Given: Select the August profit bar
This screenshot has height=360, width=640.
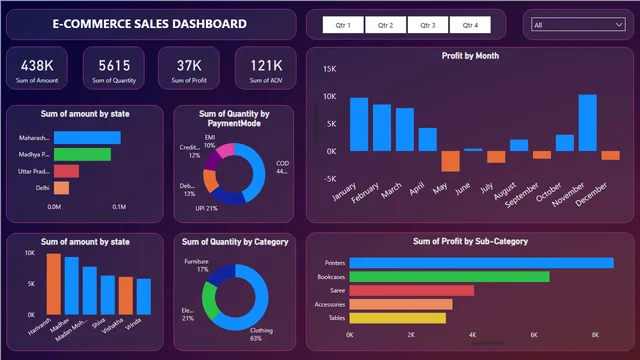Looking at the screenshot, I should pyautogui.click(x=519, y=145).
